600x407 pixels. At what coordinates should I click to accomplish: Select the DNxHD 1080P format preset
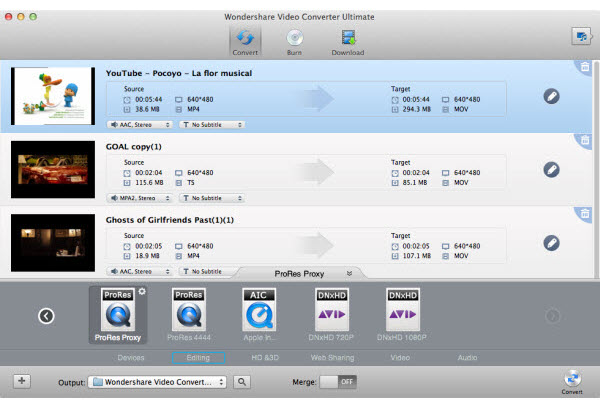tap(402, 315)
